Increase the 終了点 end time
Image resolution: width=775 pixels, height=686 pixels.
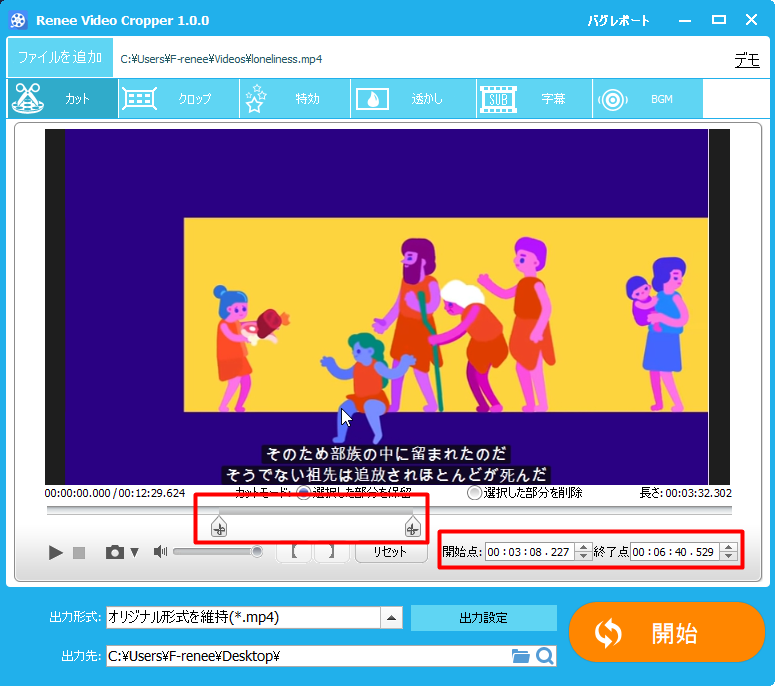[729, 547]
